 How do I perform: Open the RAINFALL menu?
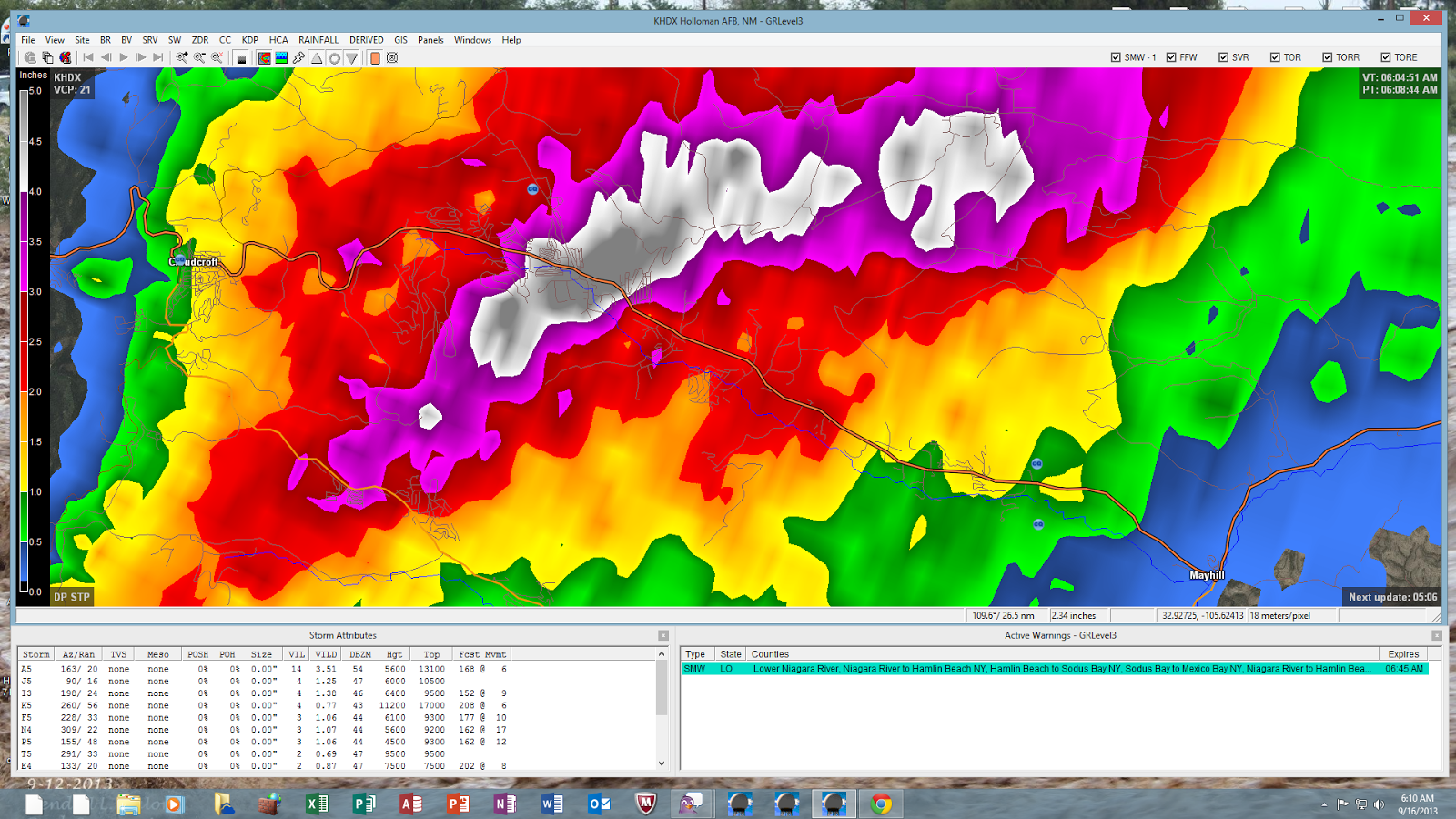click(x=318, y=39)
